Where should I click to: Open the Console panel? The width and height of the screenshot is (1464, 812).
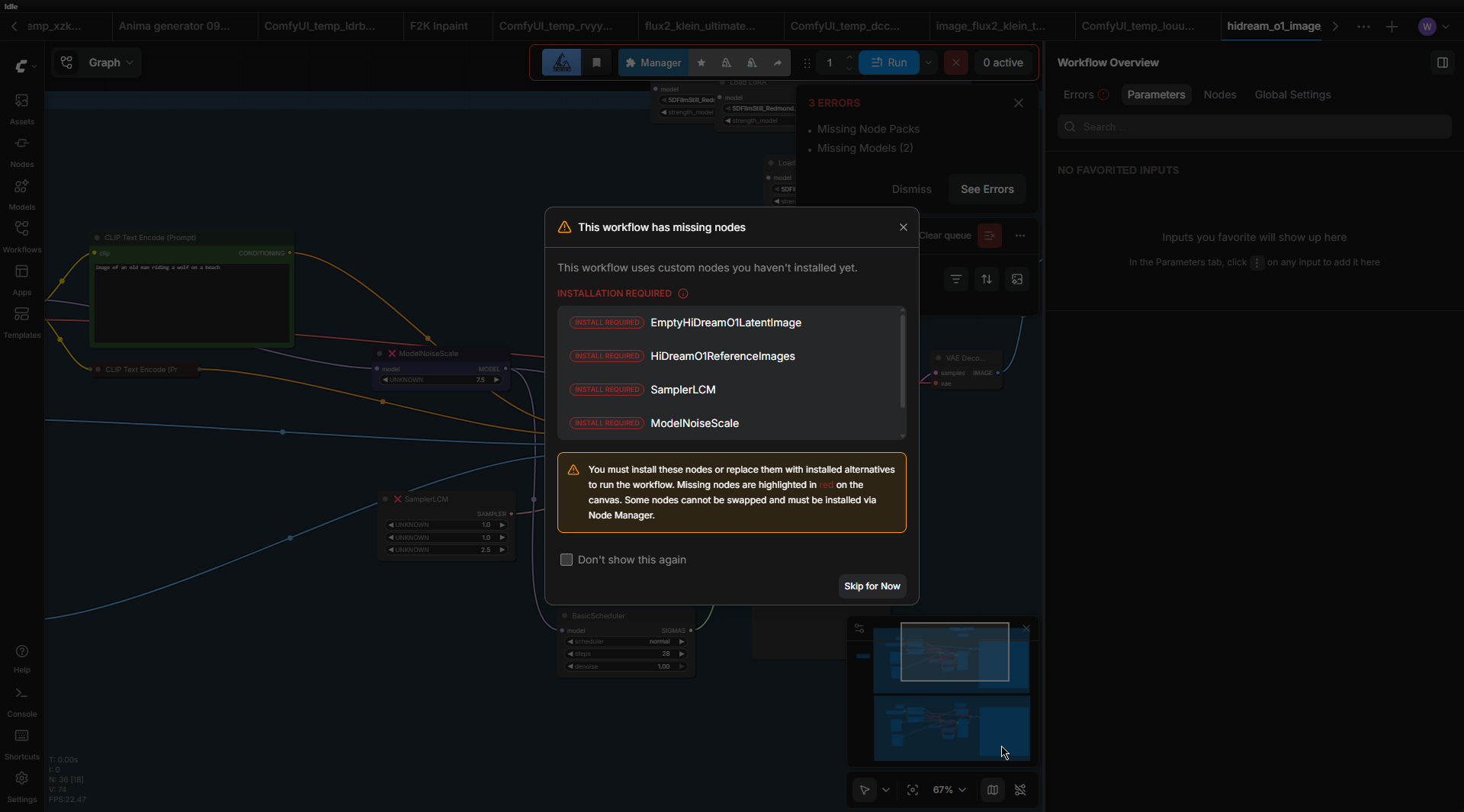pyautogui.click(x=21, y=702)
